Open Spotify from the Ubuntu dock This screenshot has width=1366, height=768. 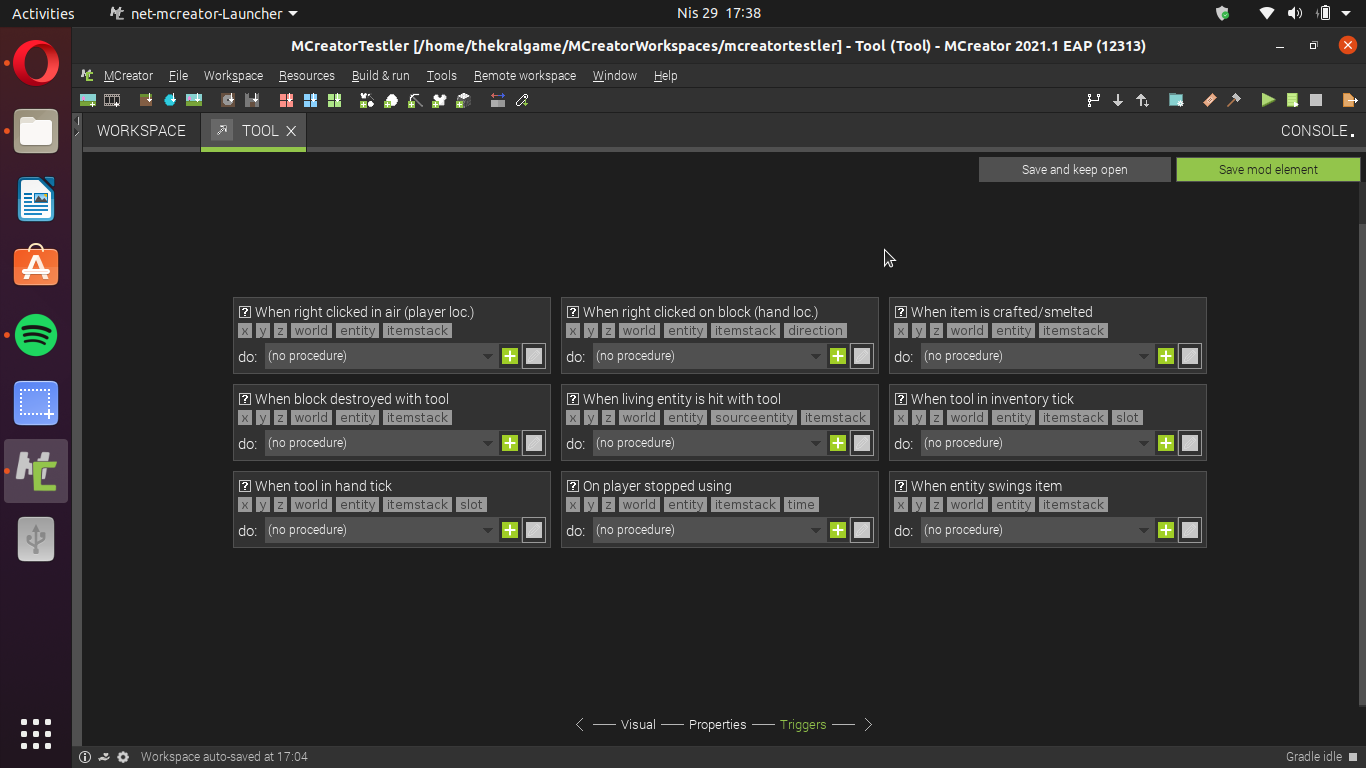[36, 335]
